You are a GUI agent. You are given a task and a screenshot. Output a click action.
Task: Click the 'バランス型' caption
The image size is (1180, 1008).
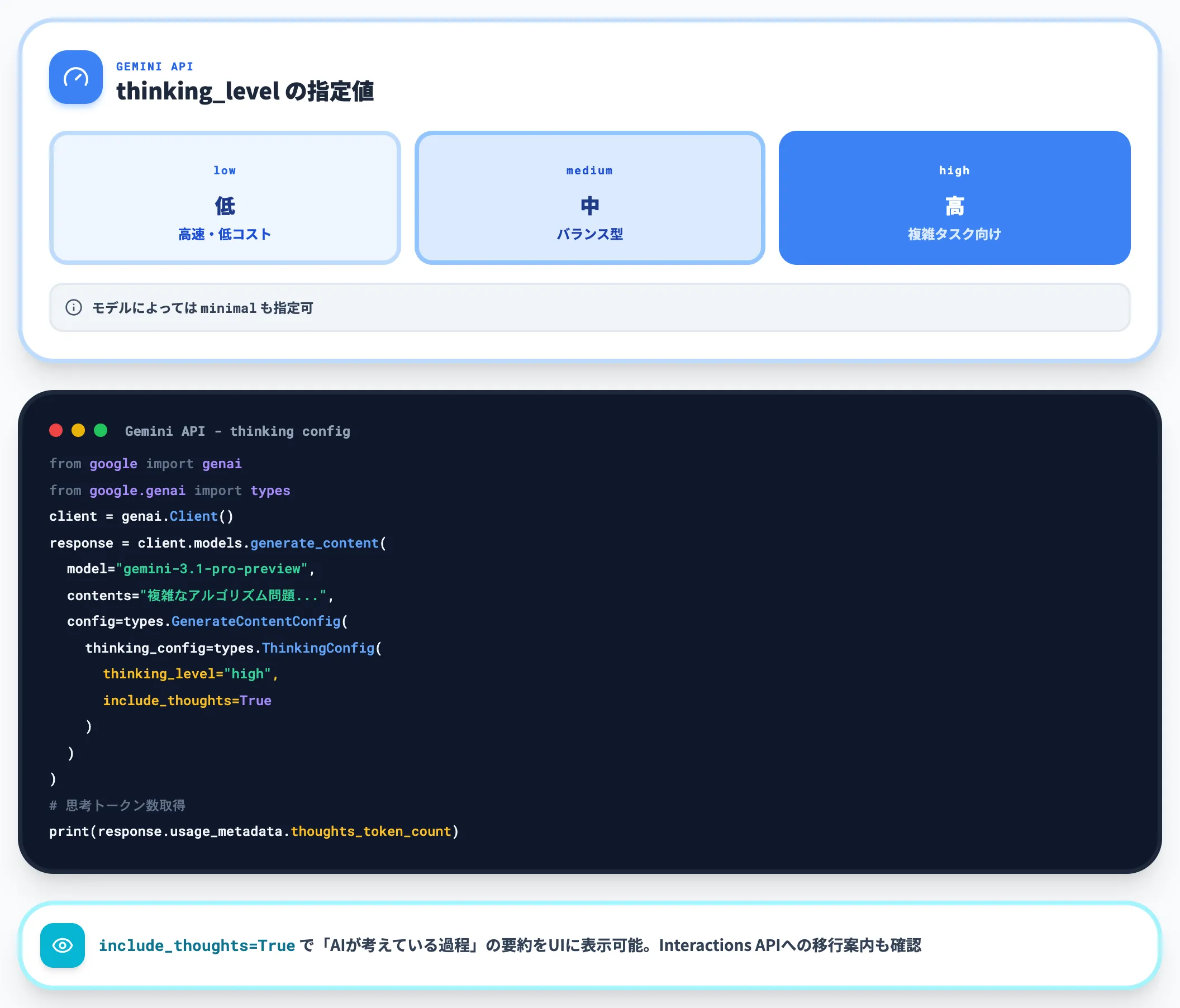click(590, 234)
